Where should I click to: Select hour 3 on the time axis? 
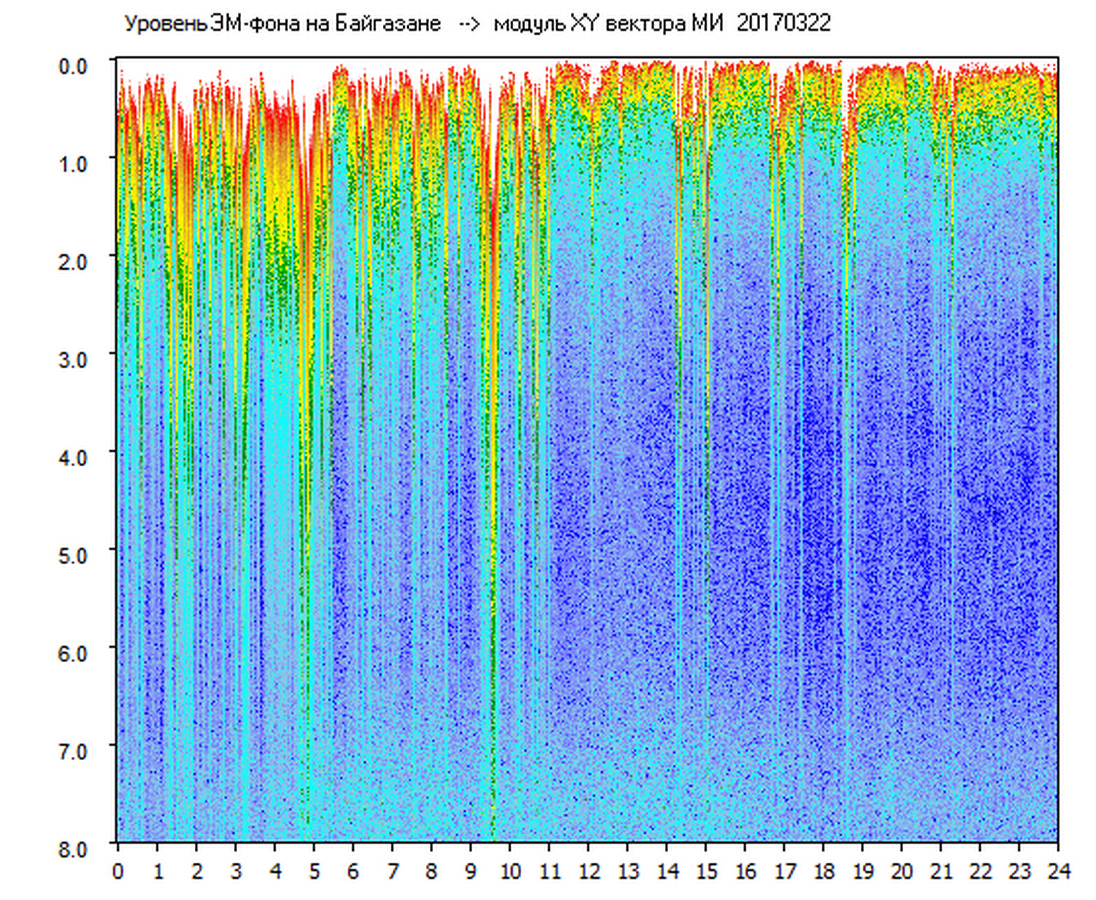[236, 871]
